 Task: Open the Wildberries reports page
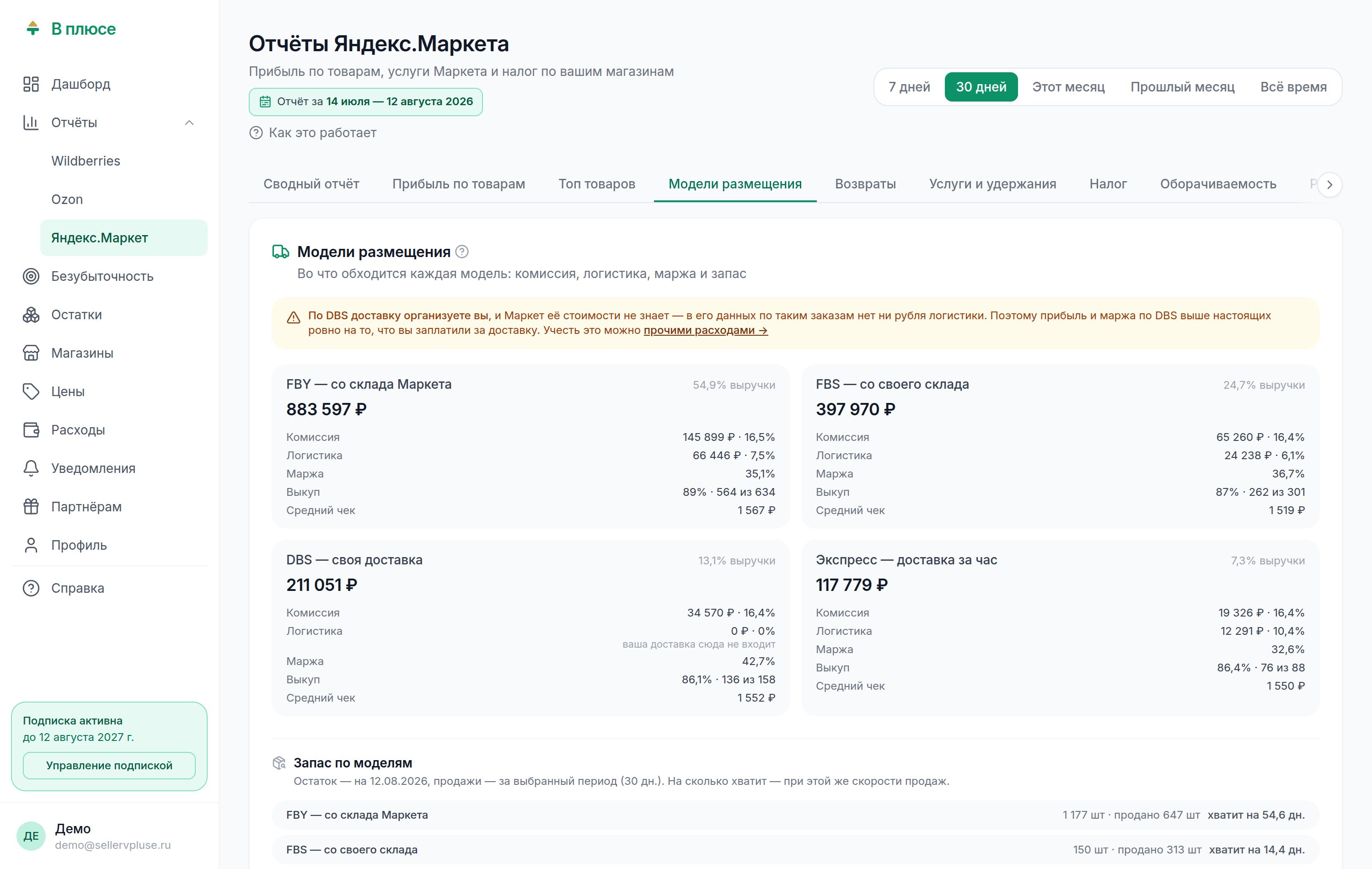pyautogui.click(x=123, y=161)
